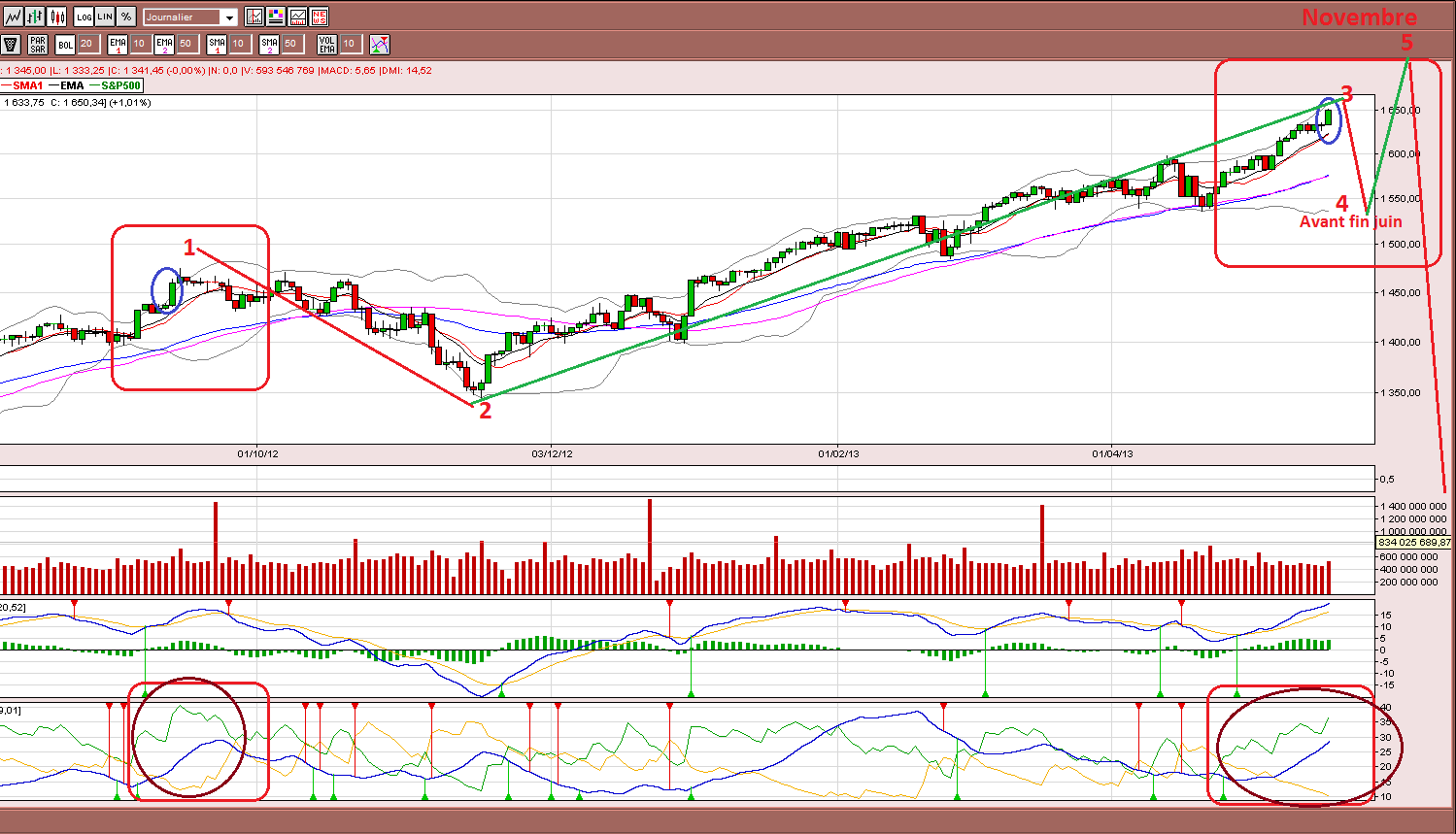Switch to the line chart display
The height and width of the screenshot is (834, 1456).
pos(13,17)
